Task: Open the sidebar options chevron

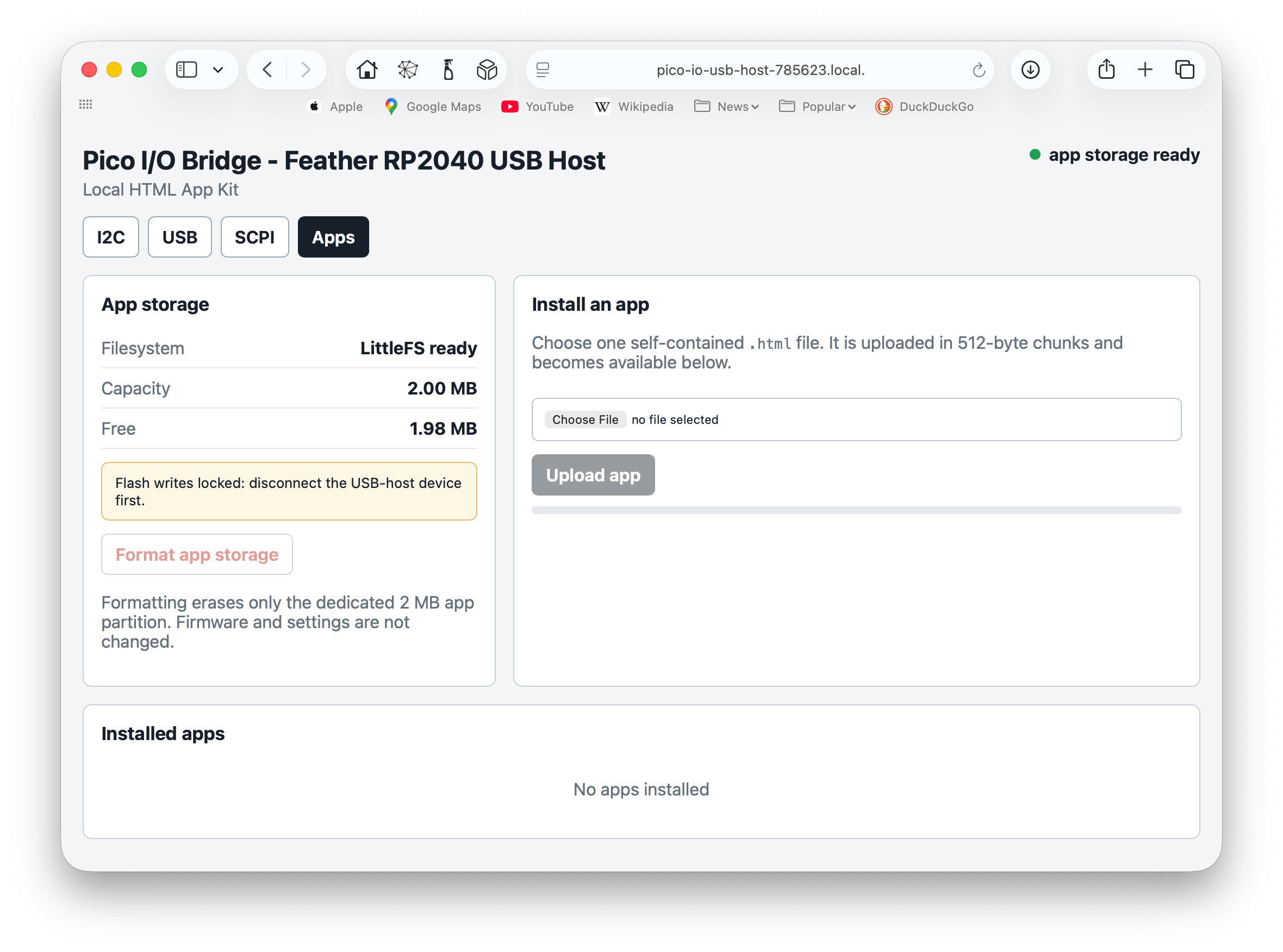Action: click(218, 70)
